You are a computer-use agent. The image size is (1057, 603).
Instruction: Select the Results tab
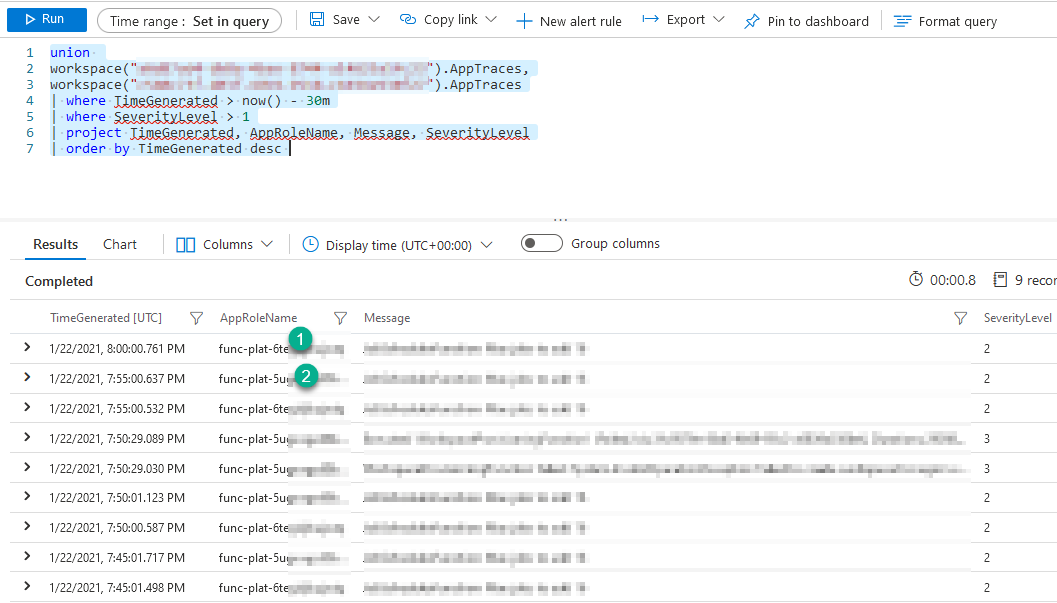[x=55, y=243]
